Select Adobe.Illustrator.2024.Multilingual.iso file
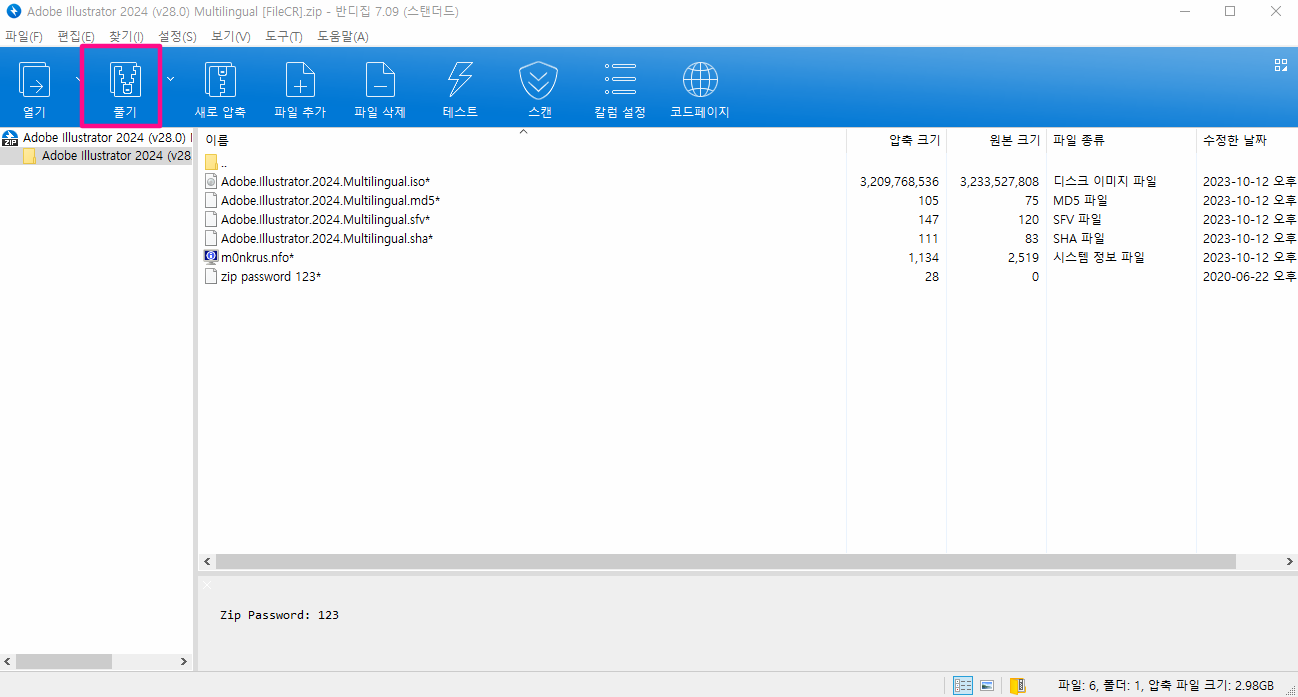Viewport: 1298px width, 697px height. coord(325,181)
